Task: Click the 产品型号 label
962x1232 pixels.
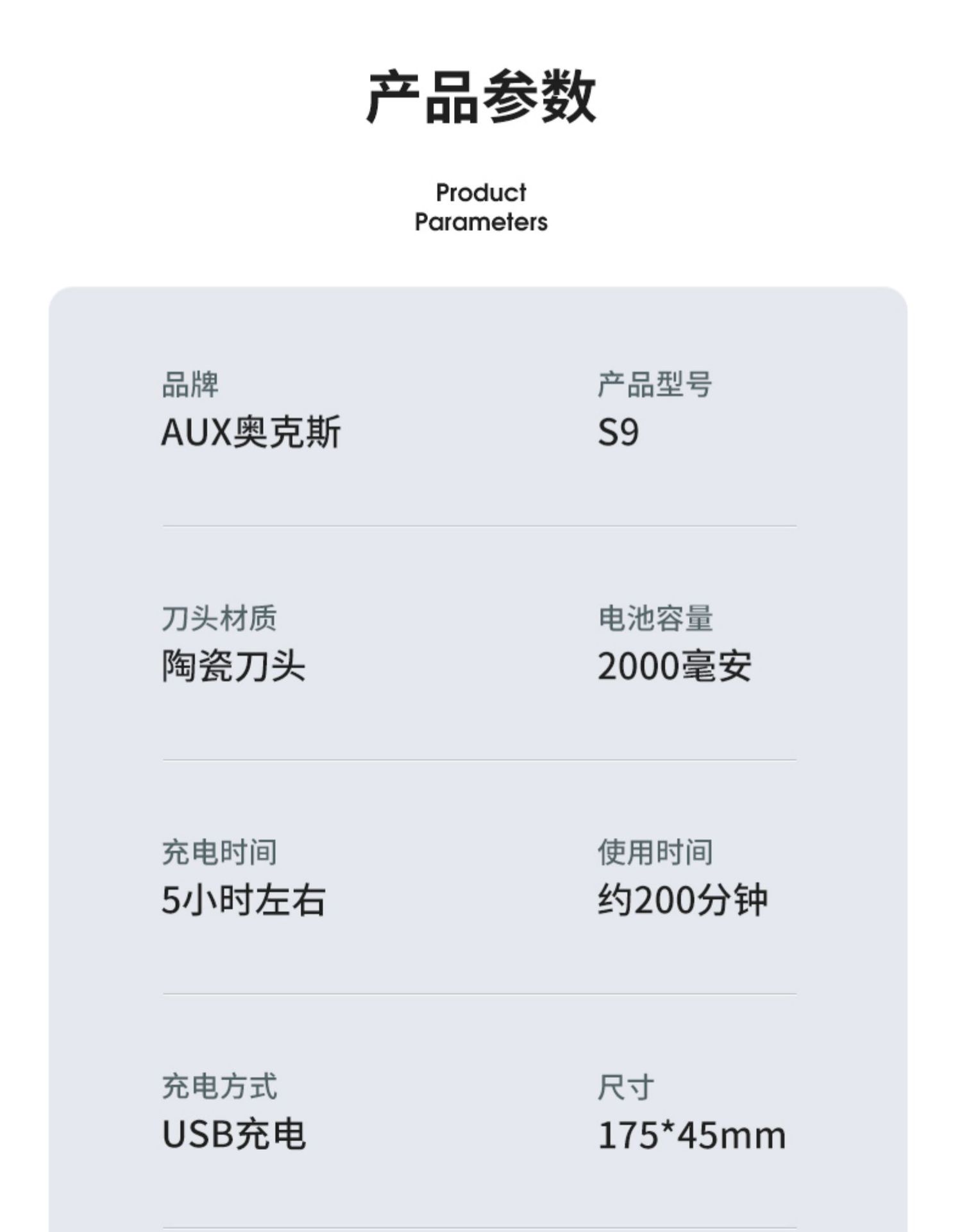Action: (655, 385)
